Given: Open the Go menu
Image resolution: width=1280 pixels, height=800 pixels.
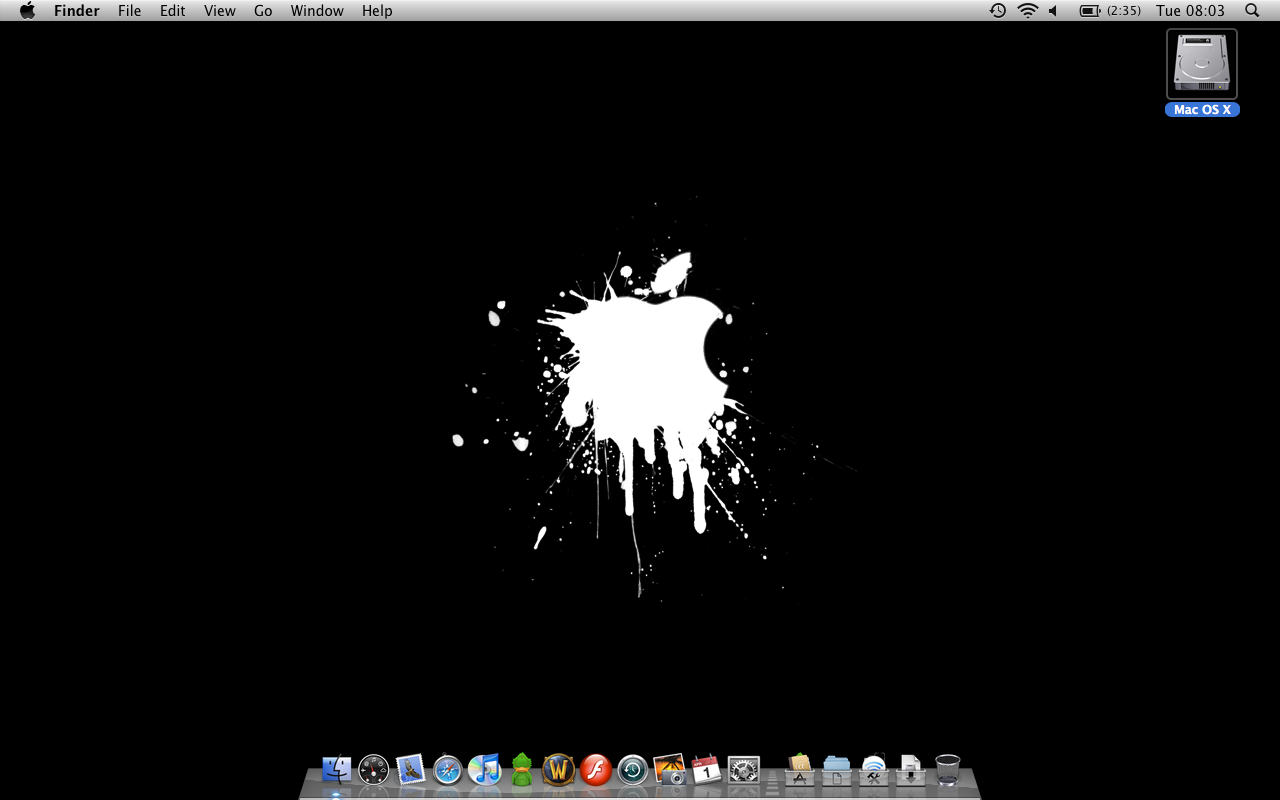Looking at the screenshot, I should click(263, 11).
